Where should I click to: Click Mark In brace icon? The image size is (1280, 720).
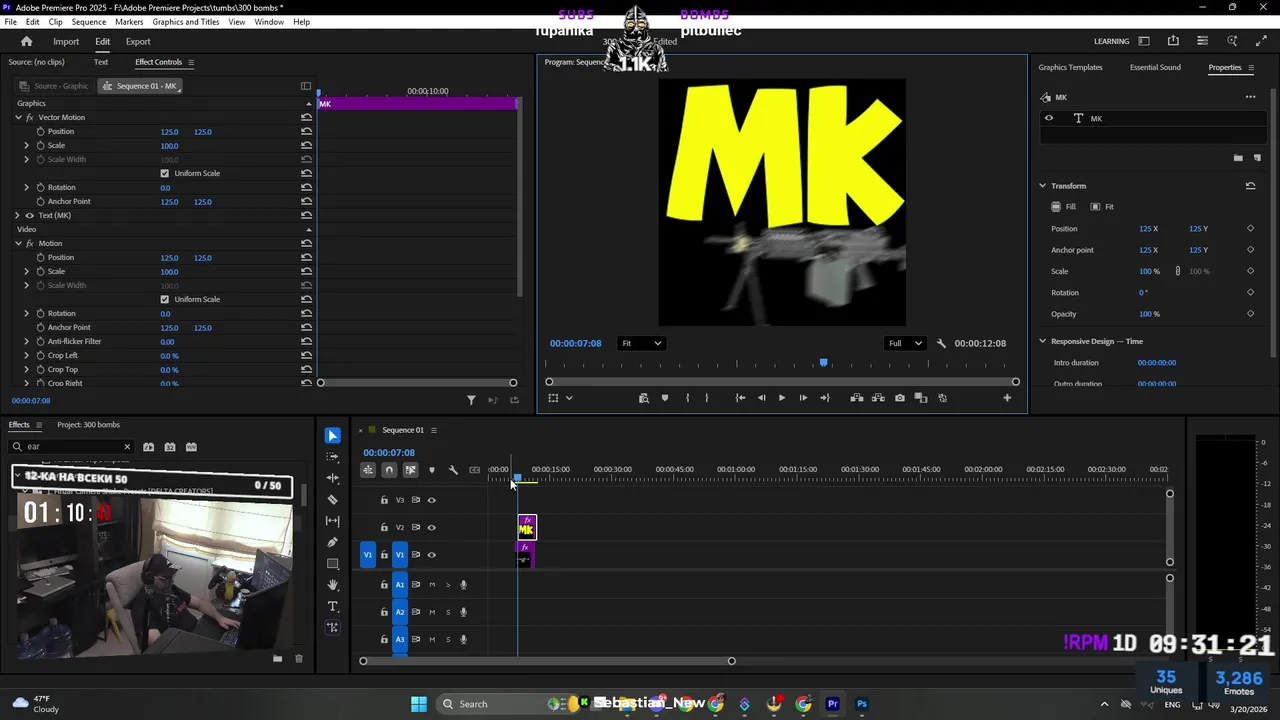[x=687, y=398]
